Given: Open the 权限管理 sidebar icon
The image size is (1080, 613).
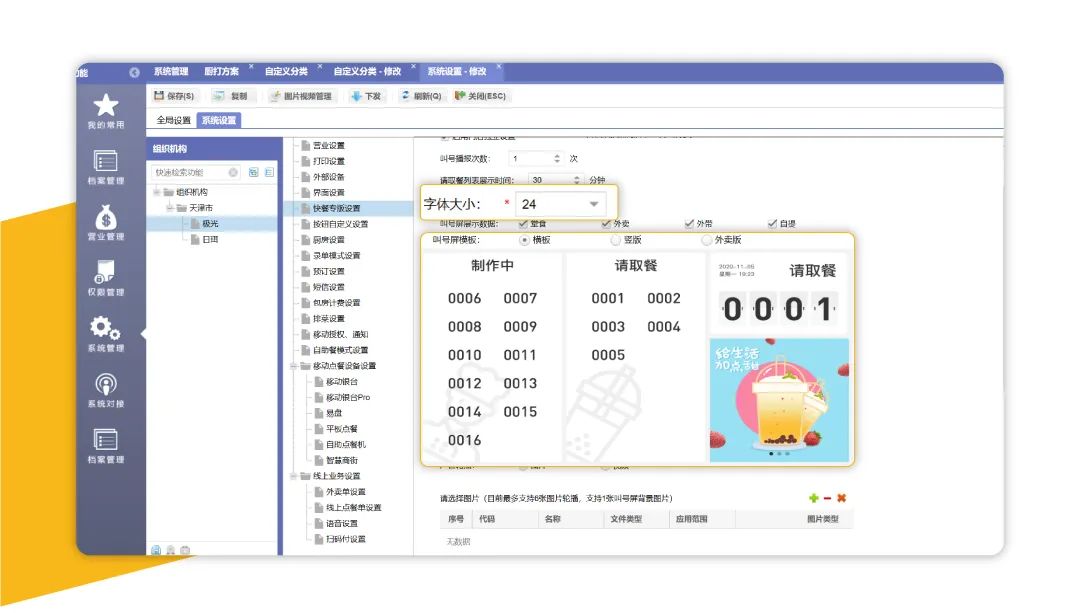Looking at the screenshot, I should [105, 272].
